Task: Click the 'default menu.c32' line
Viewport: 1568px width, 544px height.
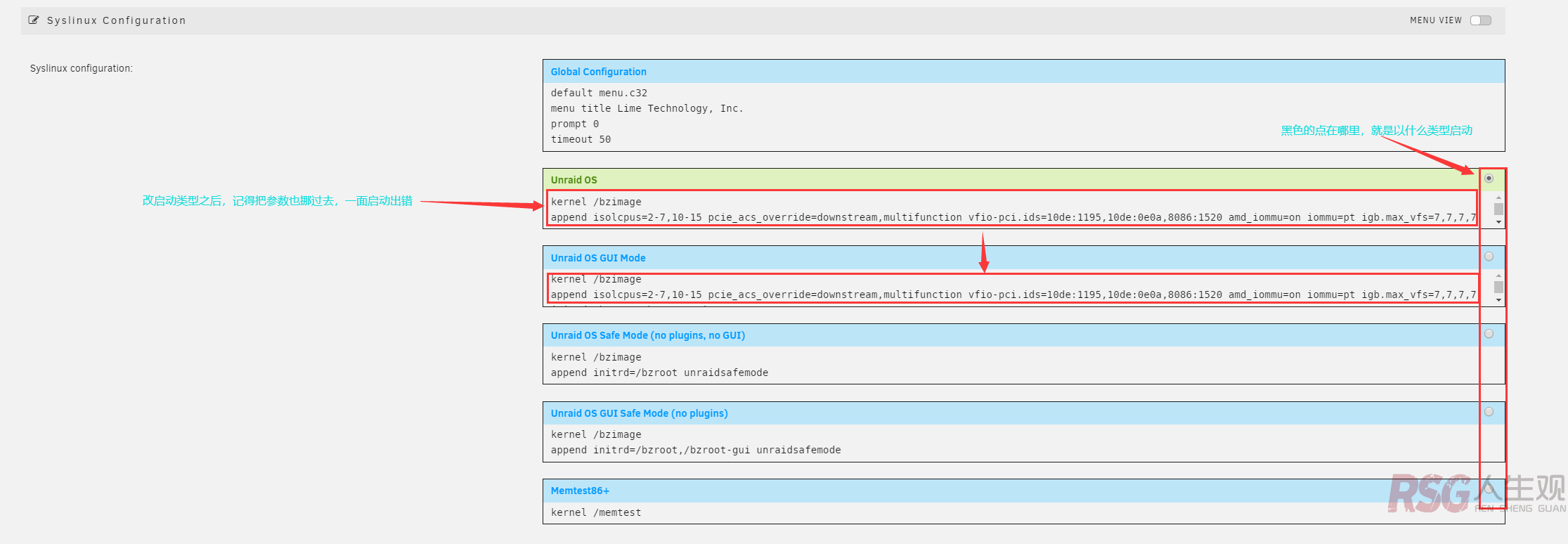Action: pos(599,93)
